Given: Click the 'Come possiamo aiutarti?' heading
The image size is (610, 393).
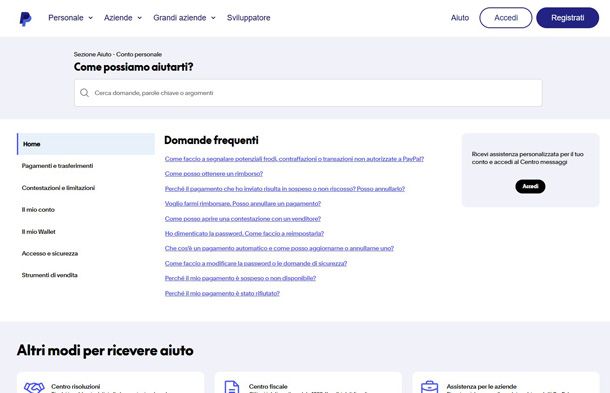Looking at the screenshot, I should 133,67.
